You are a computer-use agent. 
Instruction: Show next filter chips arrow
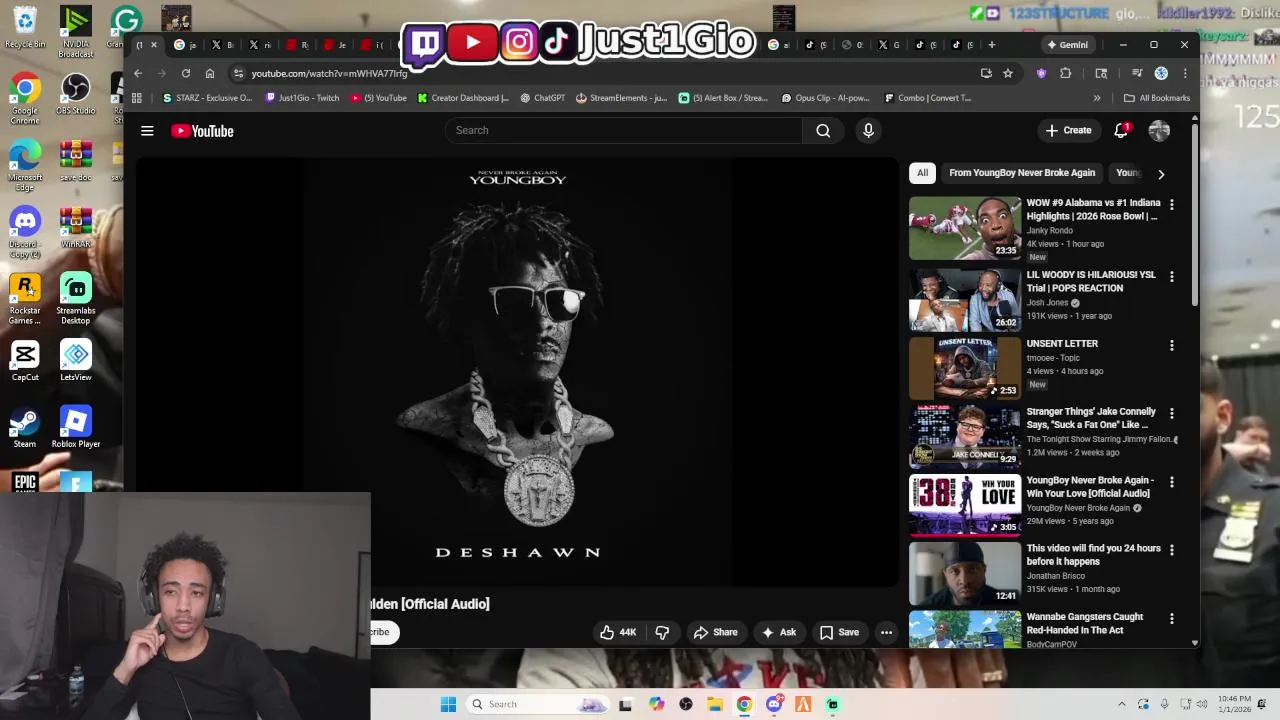pos(1161,174)
